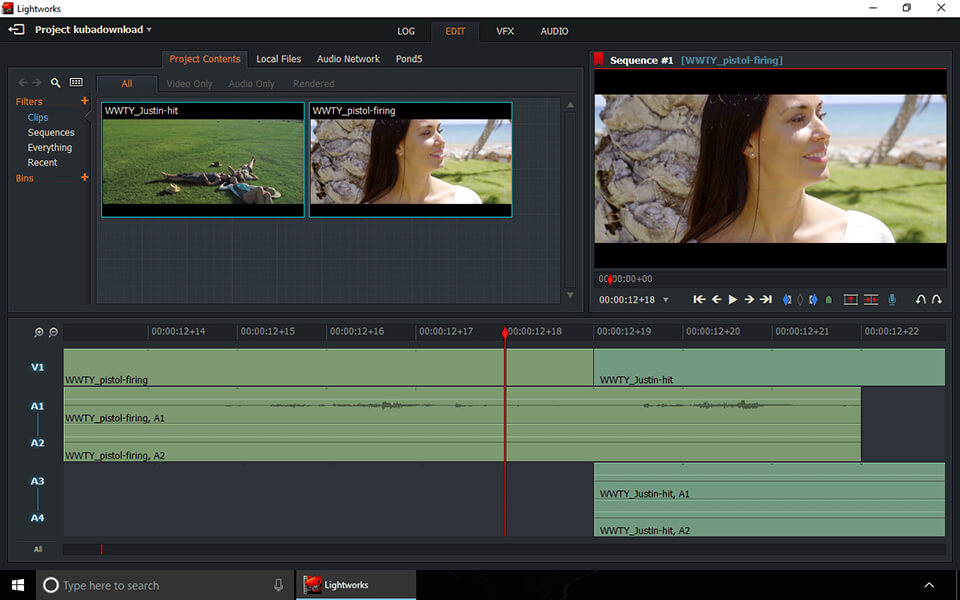Click the Play button in the viewer
Image resolution: width=960 pixels, height=600 pixels.
[733, 299]
